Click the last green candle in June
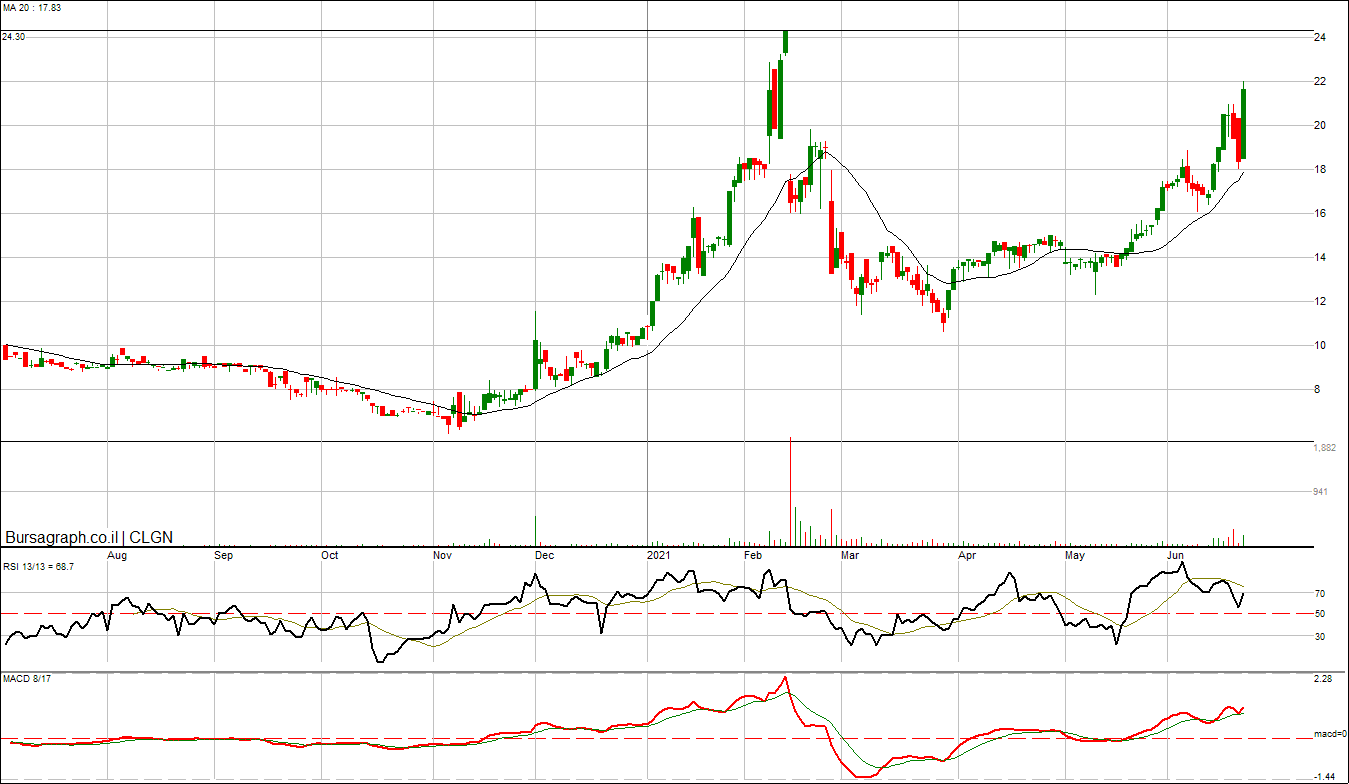 1244,122
